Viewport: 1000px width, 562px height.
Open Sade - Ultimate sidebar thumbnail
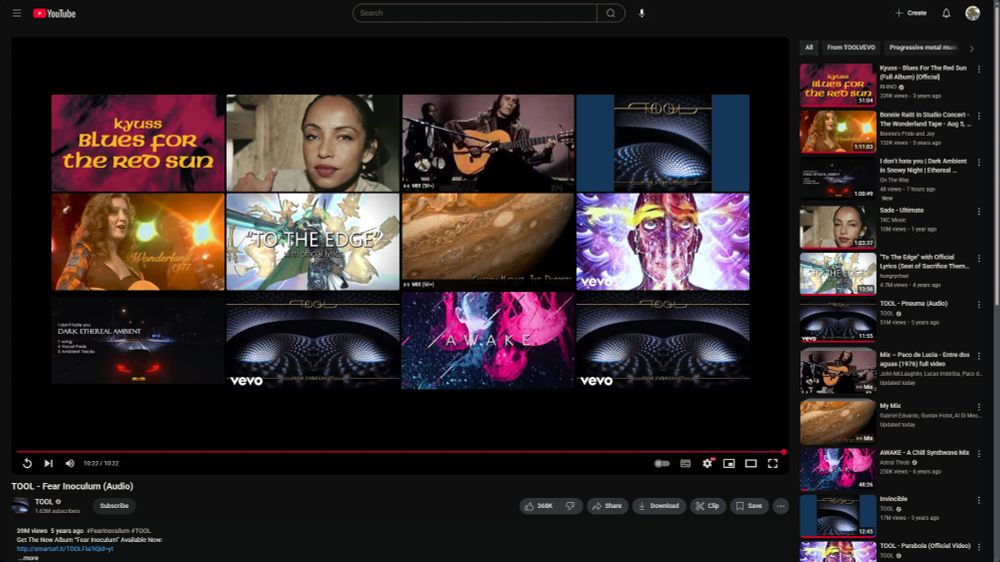coord(838,226)
